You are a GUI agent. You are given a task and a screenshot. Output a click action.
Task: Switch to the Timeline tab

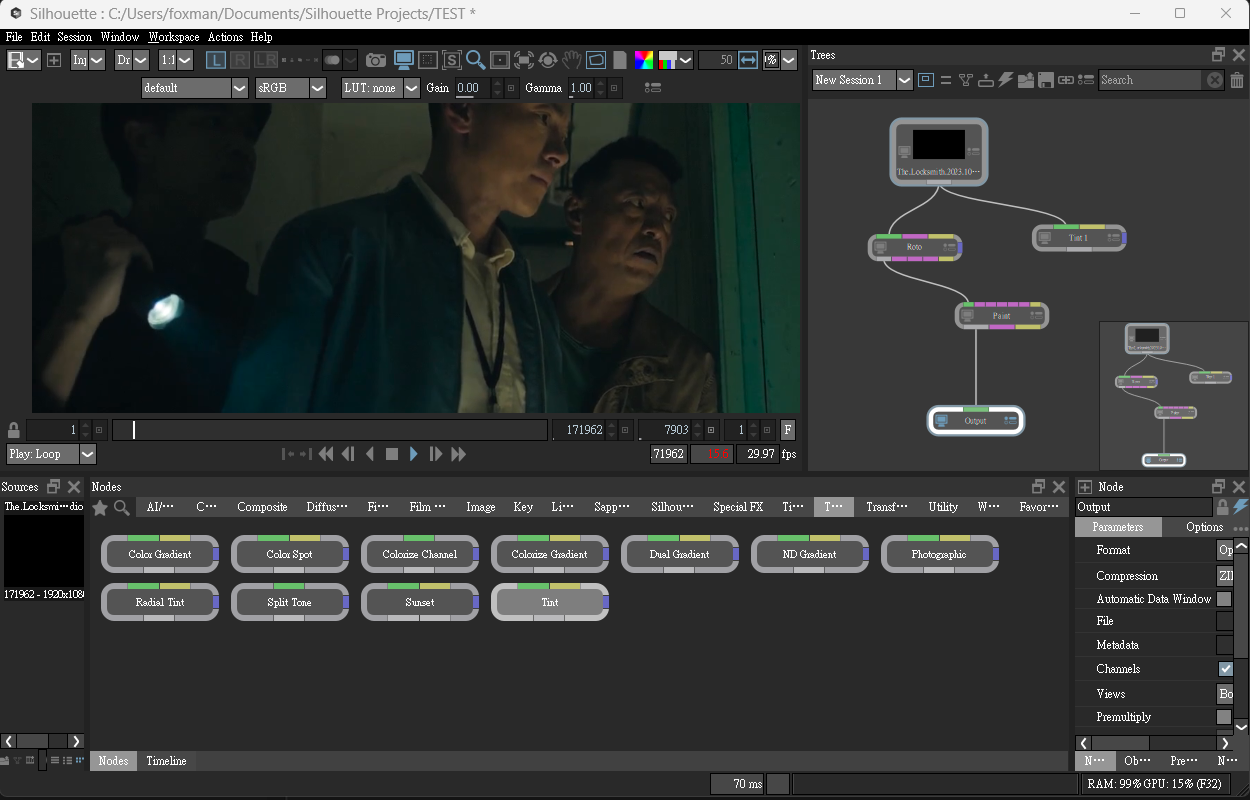pyautogui.click(x=166, y=761)
